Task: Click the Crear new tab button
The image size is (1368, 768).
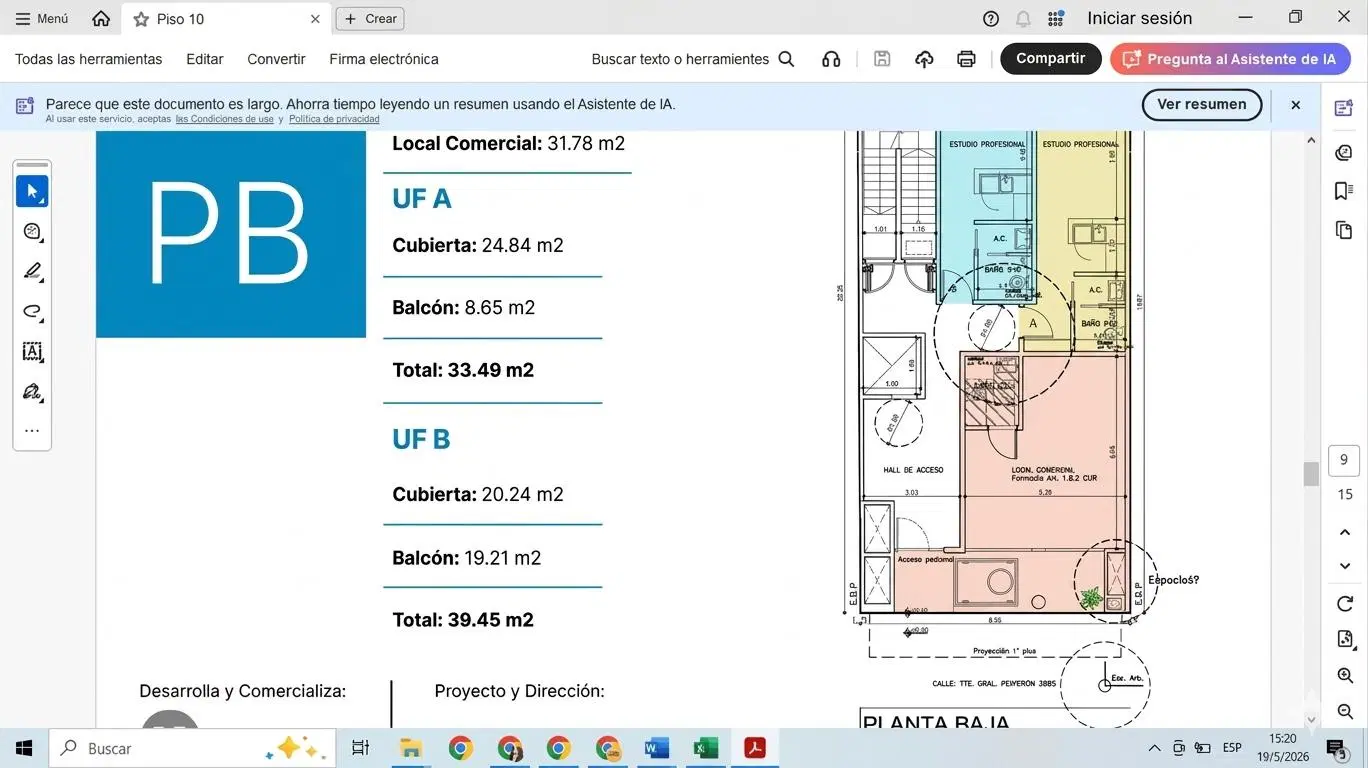Action: click(x=370, y=18)
